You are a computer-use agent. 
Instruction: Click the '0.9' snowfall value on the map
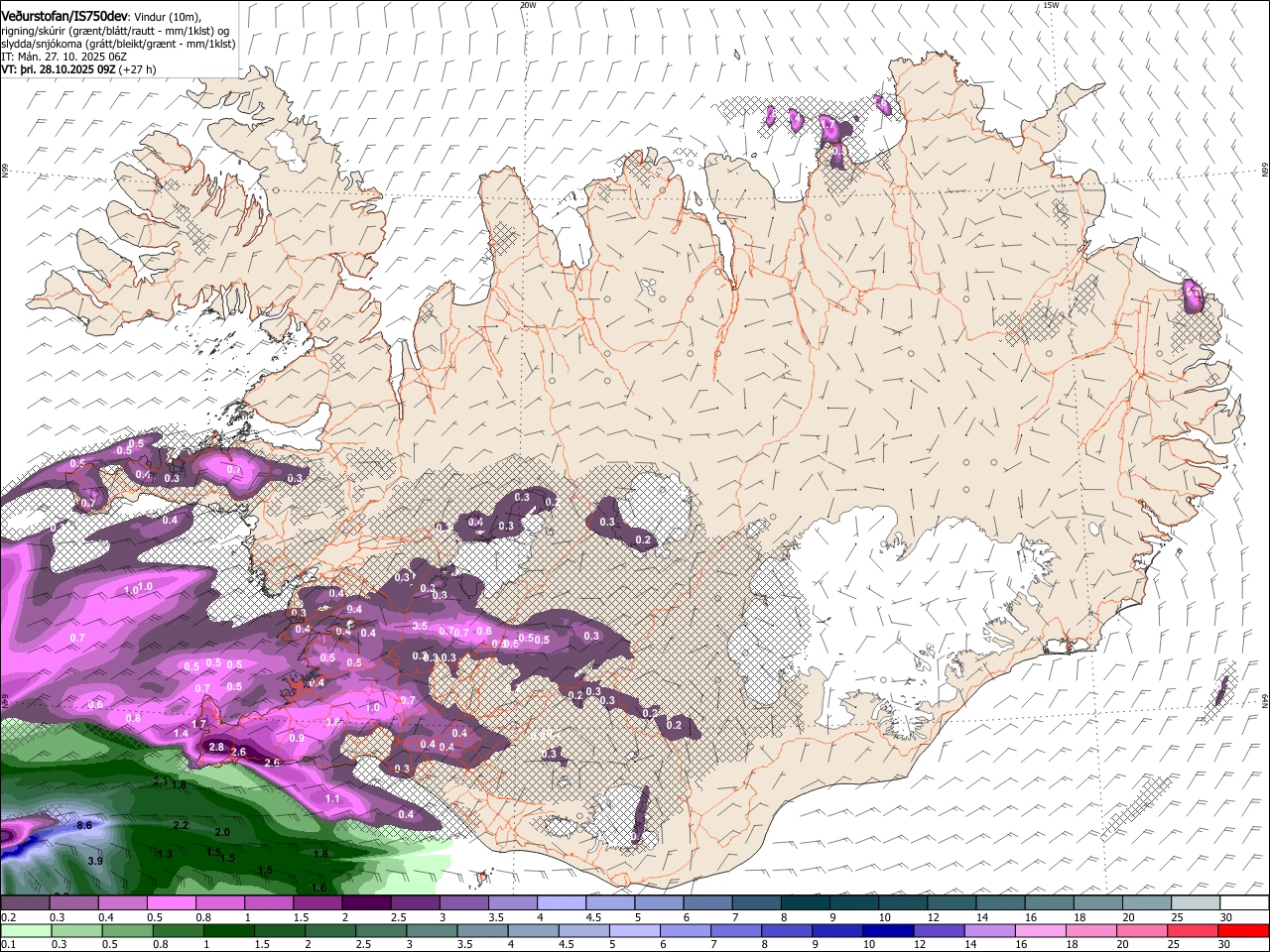[x=297, y=738]
